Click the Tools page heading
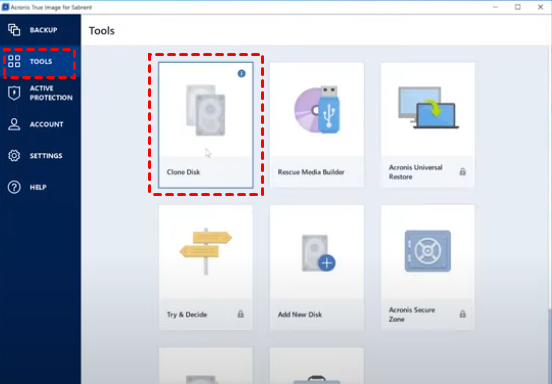This screenshot has width=552, height=384. point(102,31)
